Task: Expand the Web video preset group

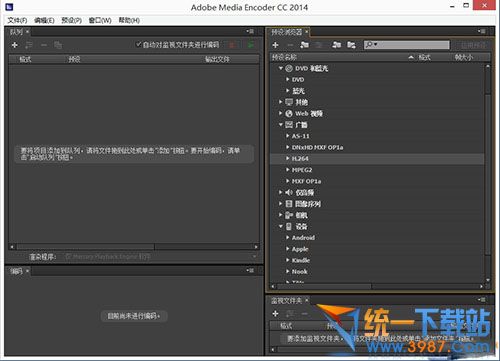Action: tap(281, 113)
